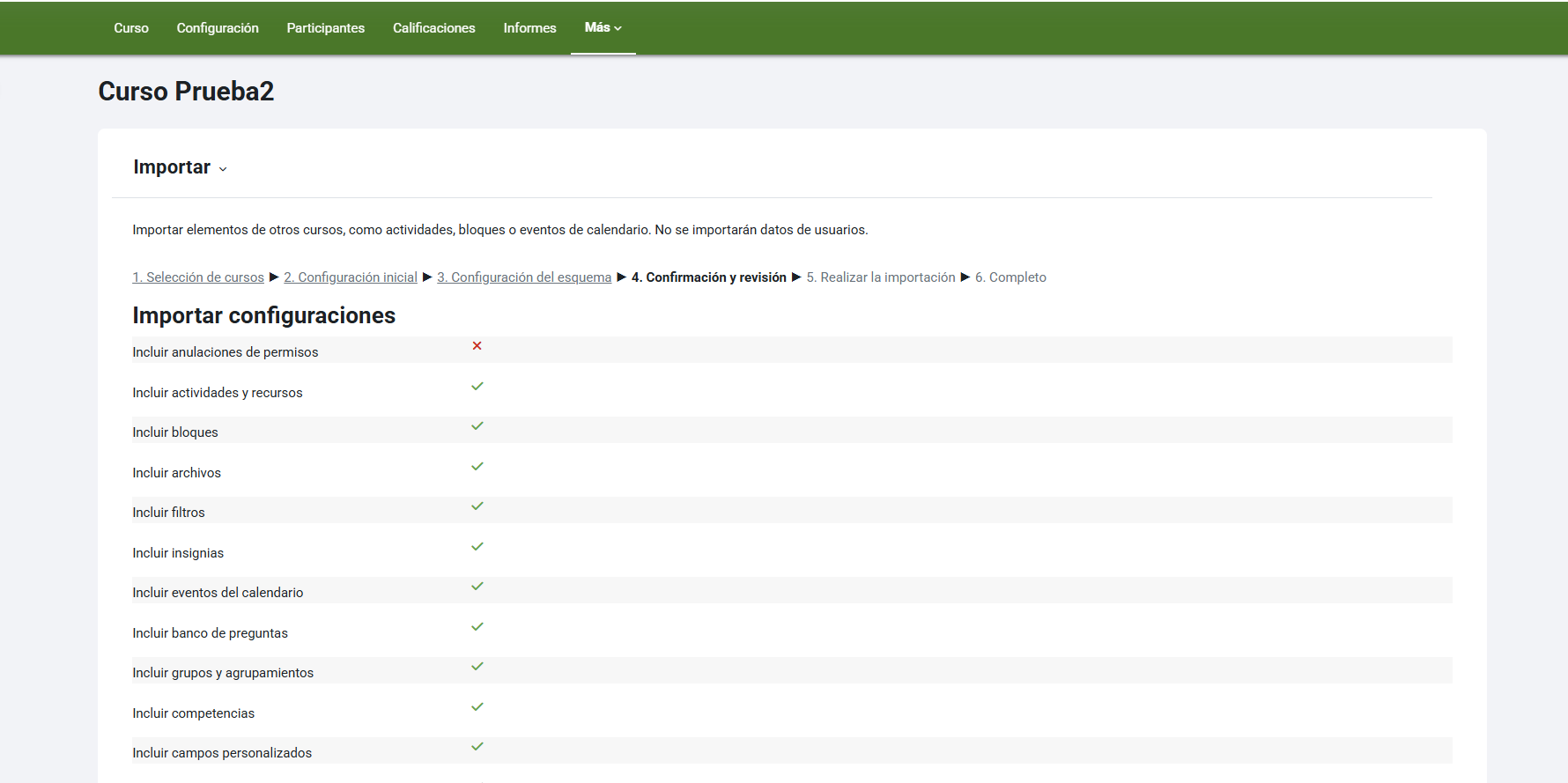Open the Calificaciones tab

433,28
